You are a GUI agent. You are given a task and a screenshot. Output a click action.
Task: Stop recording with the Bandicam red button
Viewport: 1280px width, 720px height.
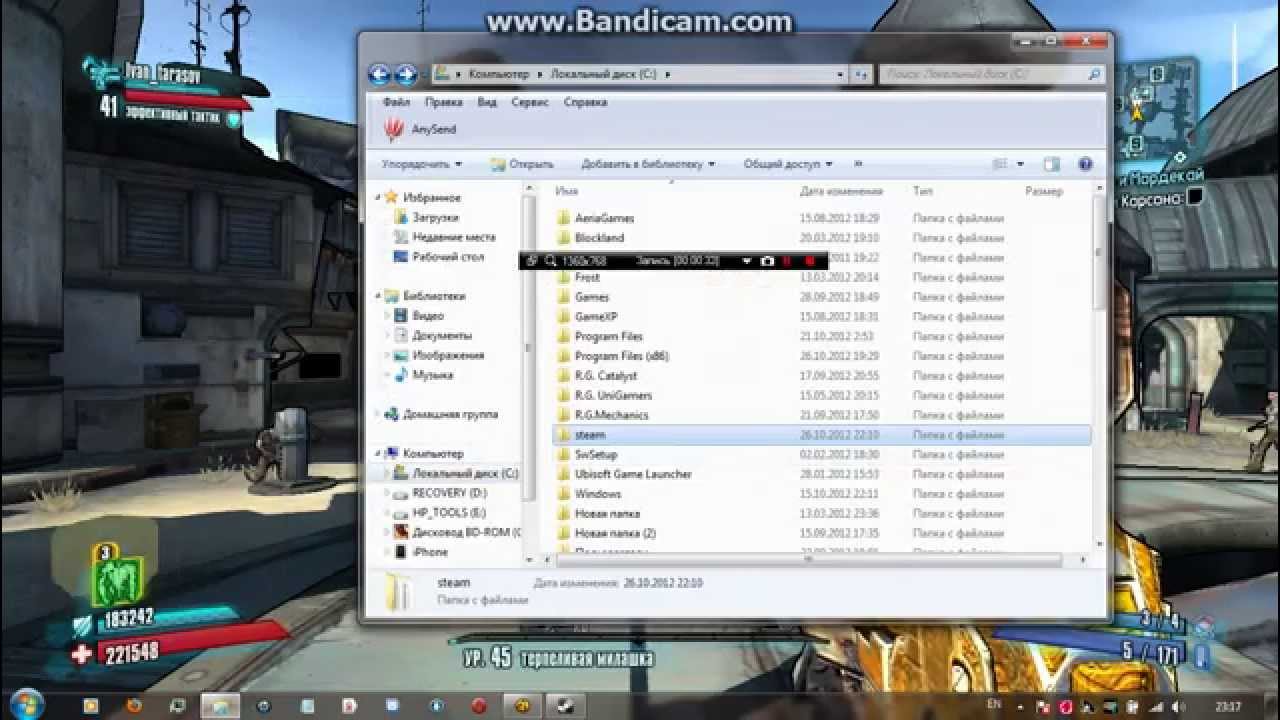pos(809,261)
